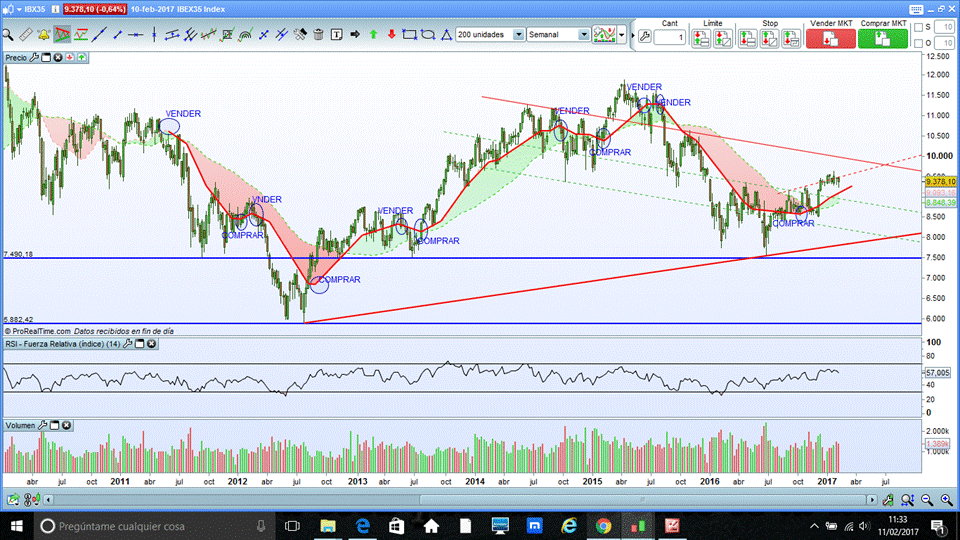This screenshot has height=540, width=960.
Task: Open the 200 unidades dropdown
Action: [519, 34]
